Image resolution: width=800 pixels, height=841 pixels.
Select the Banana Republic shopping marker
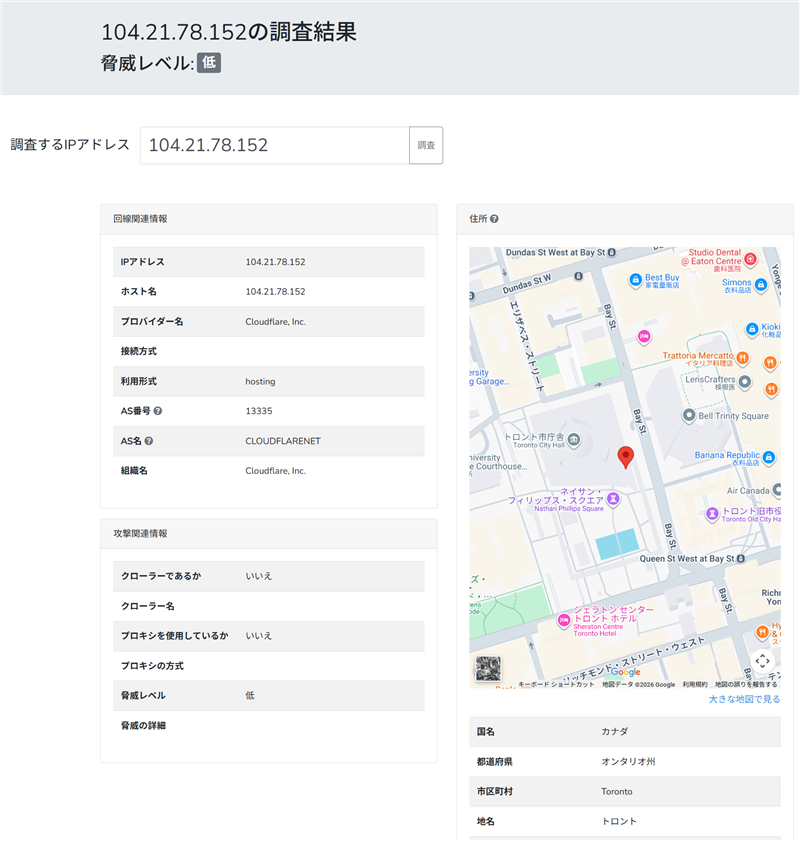pos(768,458)
